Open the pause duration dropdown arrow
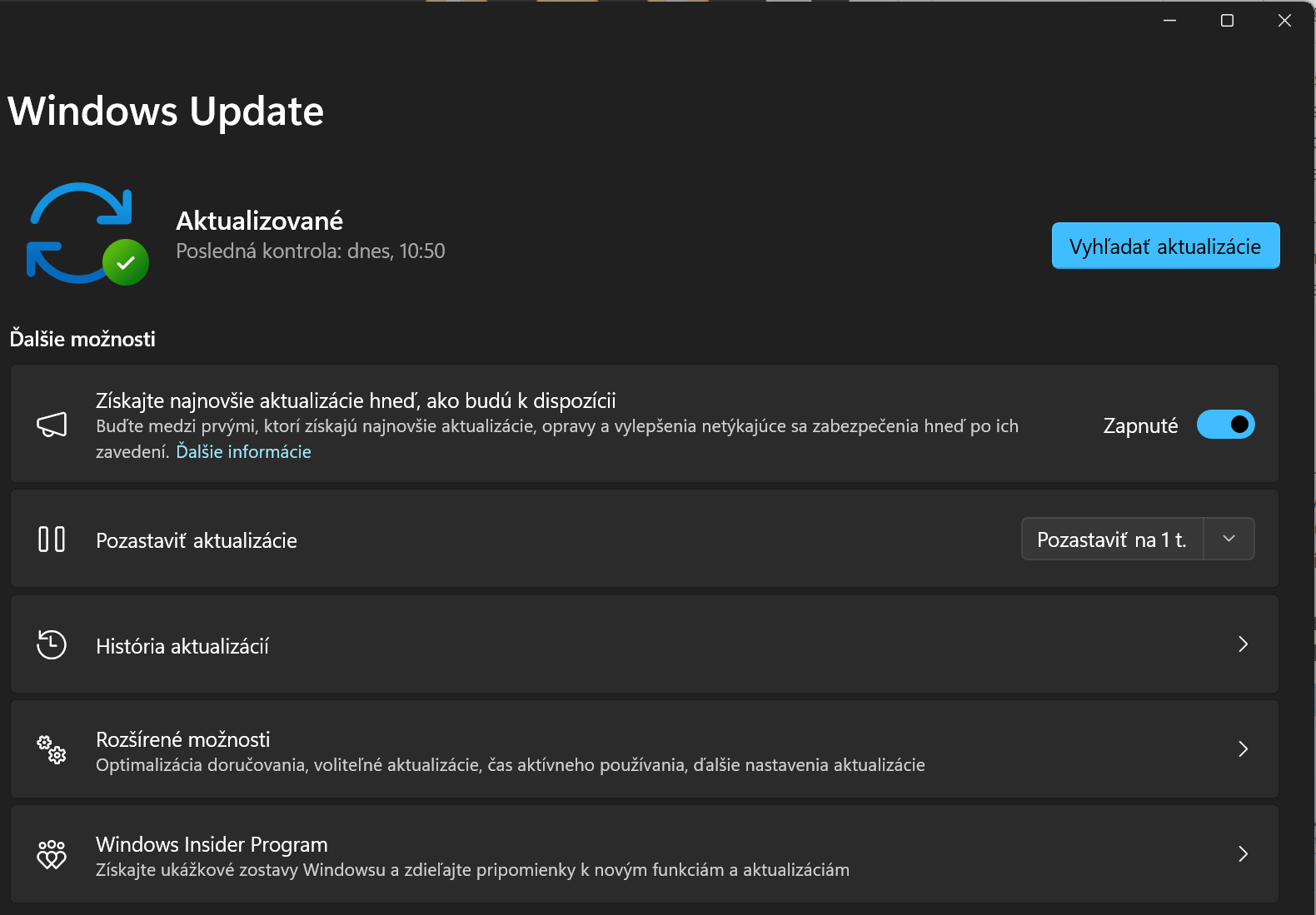The width and height of the screenshot is (1316, 915). point(1229,539)
